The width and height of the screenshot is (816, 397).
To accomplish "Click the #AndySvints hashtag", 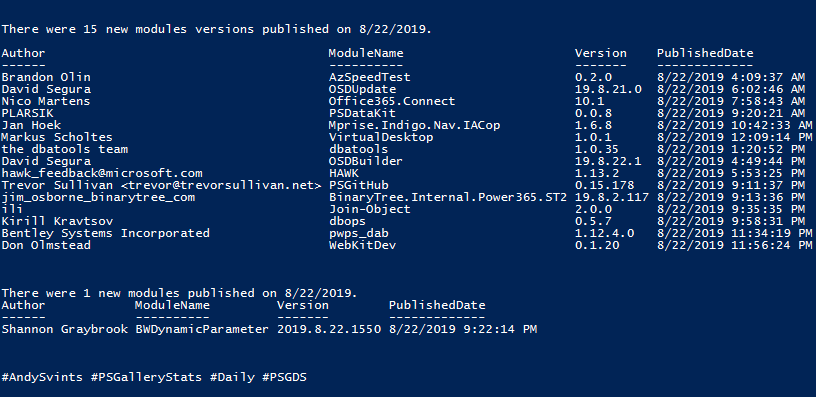I will point(42,377).
